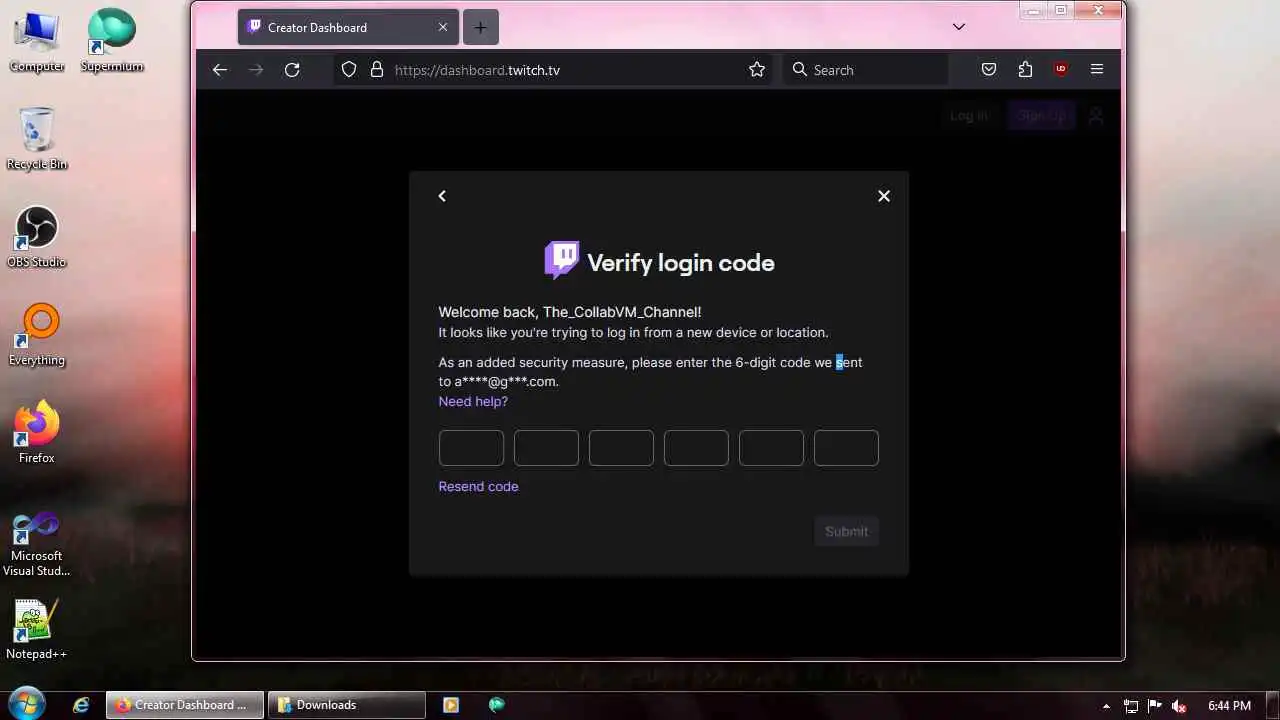Click the Creator Dashboard taskbar button
This screenshot has height=720, width=1280.
(185, 705)
